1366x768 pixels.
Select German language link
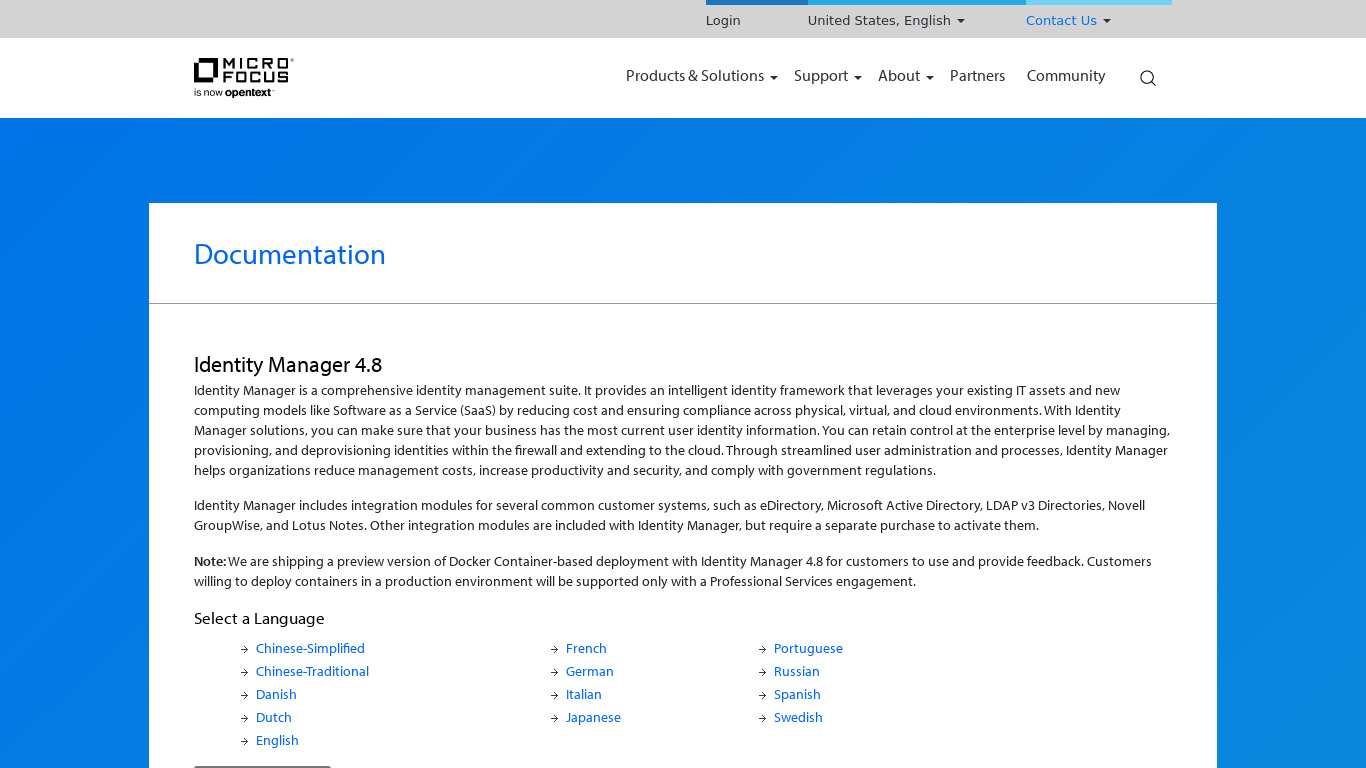pos(590,672)
